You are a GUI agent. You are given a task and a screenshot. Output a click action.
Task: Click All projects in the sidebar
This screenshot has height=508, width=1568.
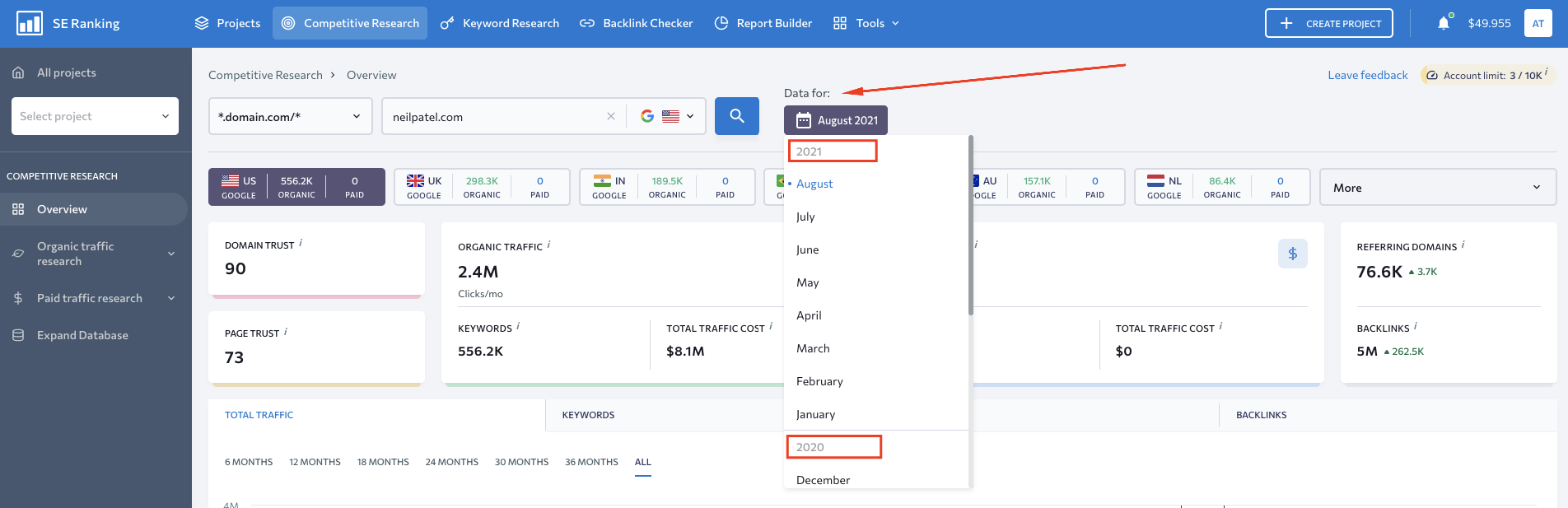pyautogui.click(x=67, y=72)
